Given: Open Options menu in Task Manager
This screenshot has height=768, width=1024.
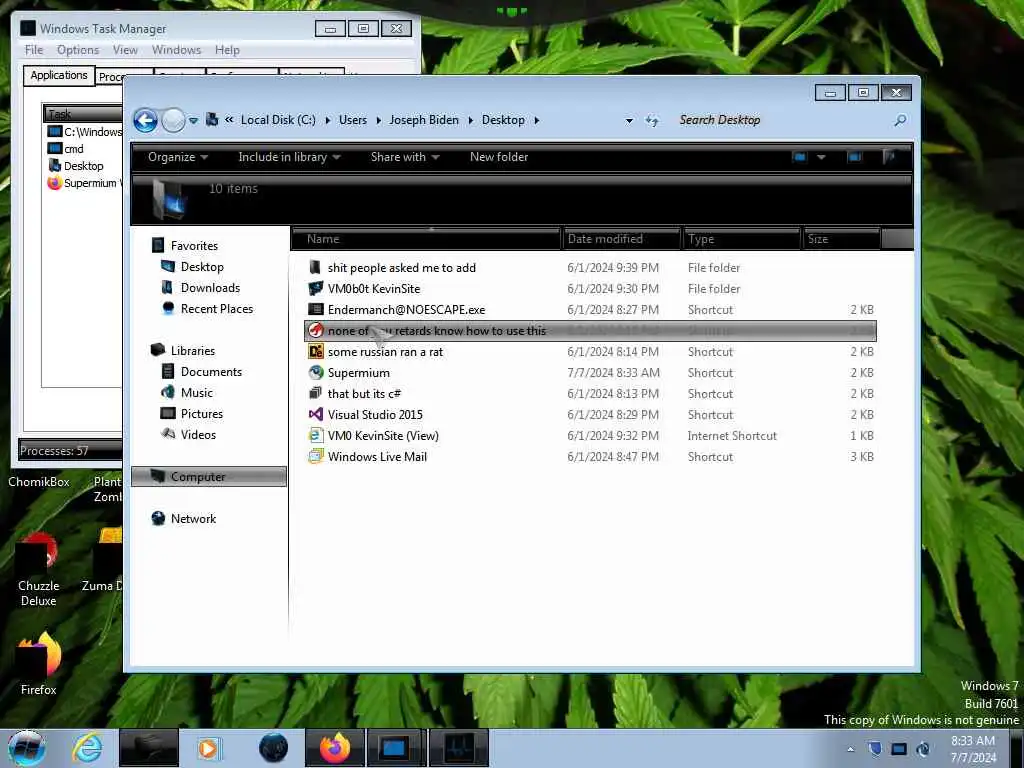Looking at the screenshot, I should coord(78,50).
